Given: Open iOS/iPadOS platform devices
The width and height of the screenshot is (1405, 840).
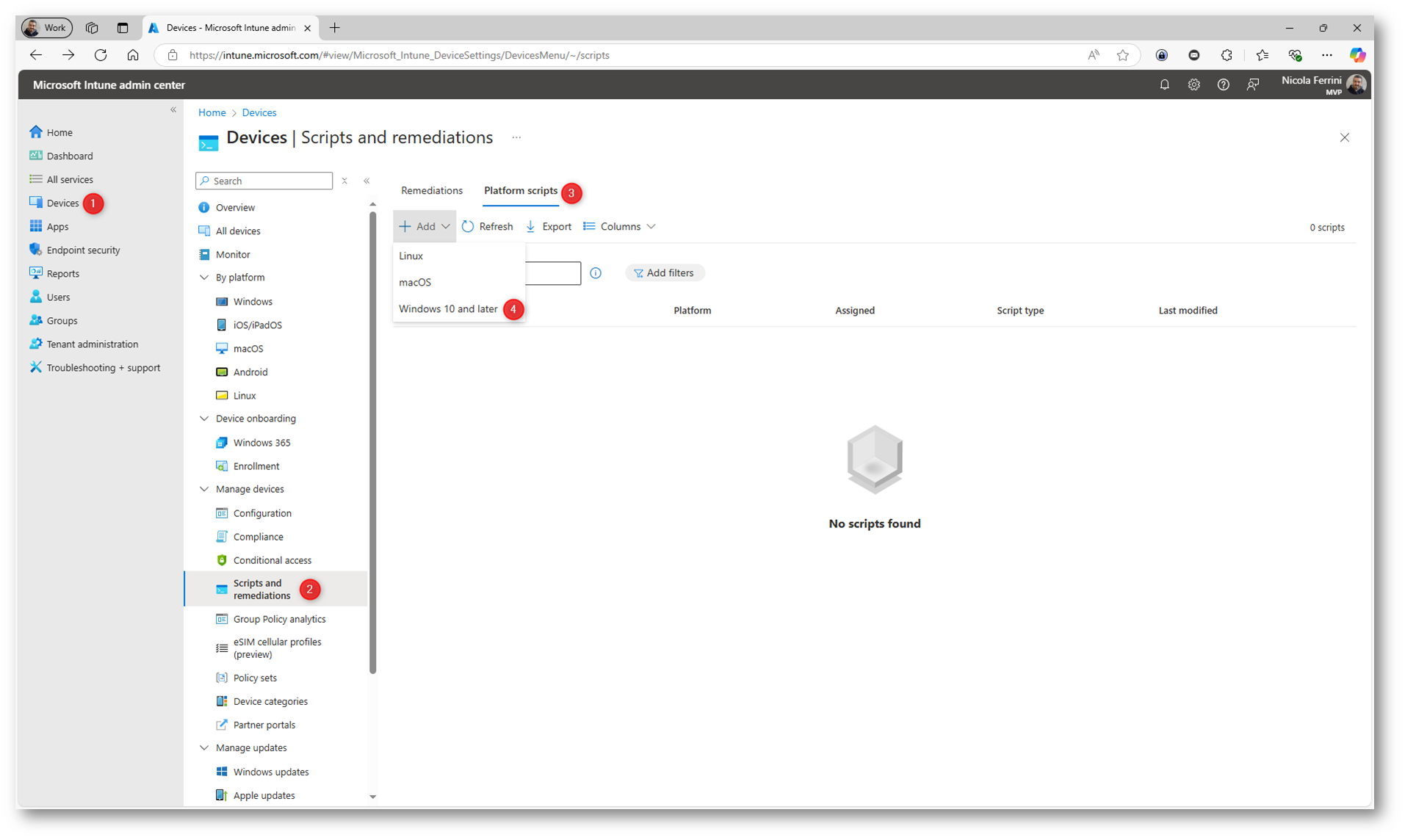Looking at the screenshot, I should point(250,325).
